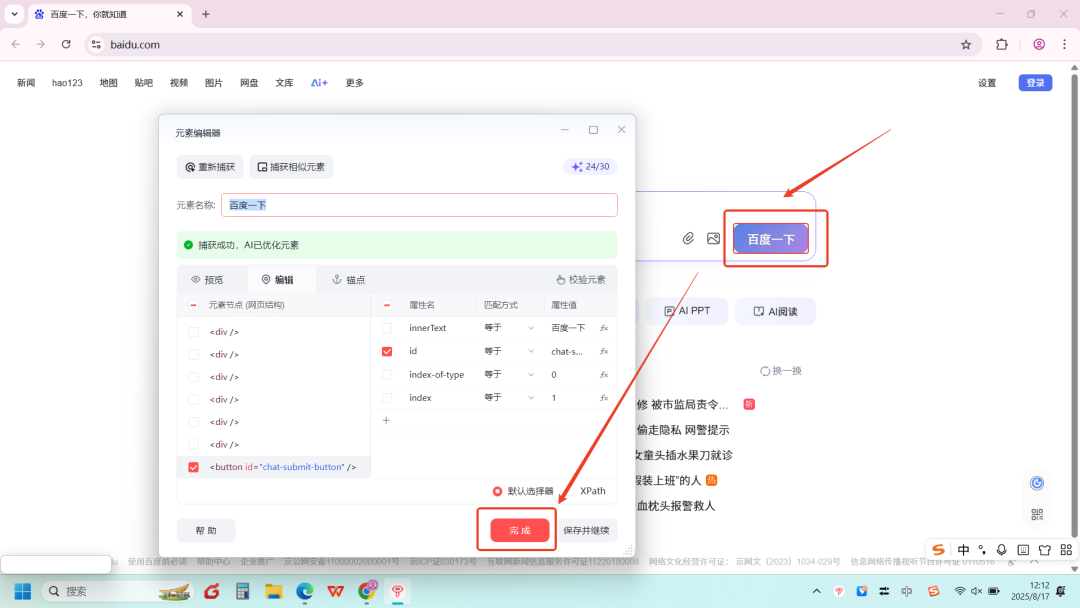Image resolution: width=1080 pixels, height=608 pixels.
Task: Open a new Chrome tab with the plus
Action: click(x=206, y=14)
